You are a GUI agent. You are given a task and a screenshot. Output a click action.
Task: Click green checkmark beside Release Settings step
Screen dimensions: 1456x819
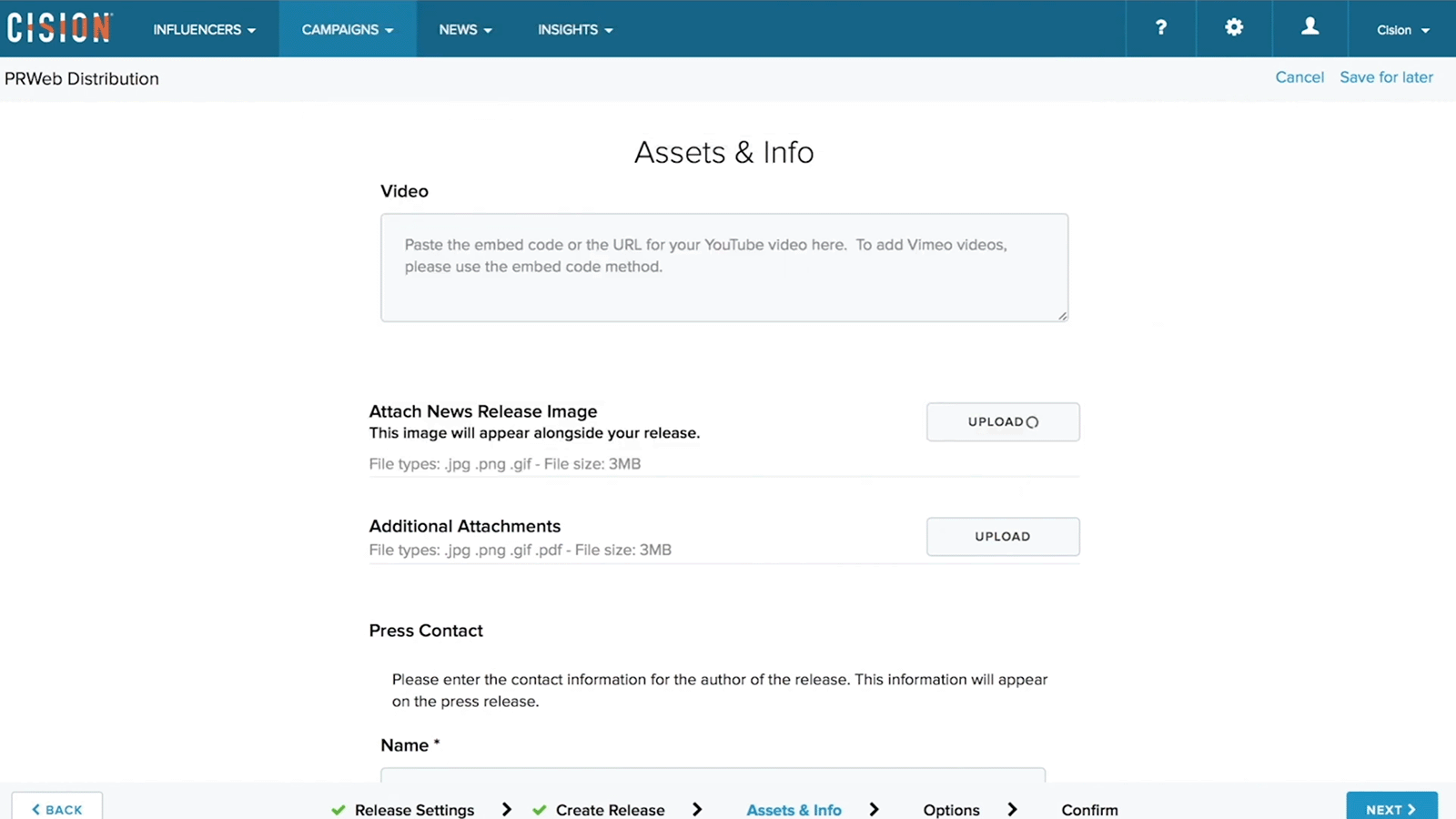coord(338,809)
